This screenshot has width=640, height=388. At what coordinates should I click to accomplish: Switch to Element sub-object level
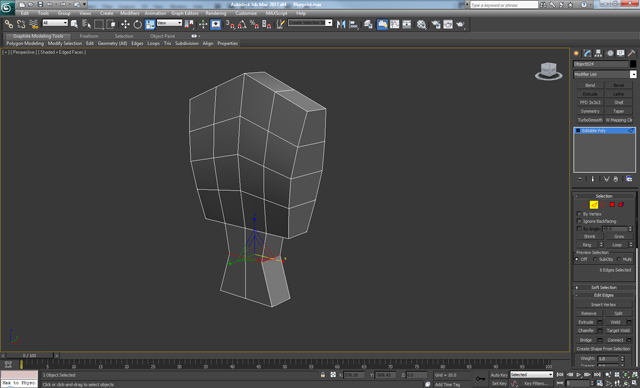click(x=621, y=204)
